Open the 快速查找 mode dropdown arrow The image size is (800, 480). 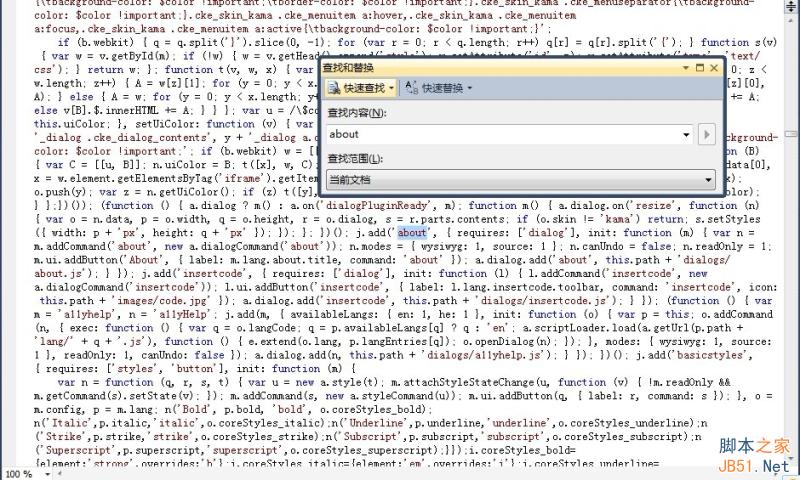(392, 88)
